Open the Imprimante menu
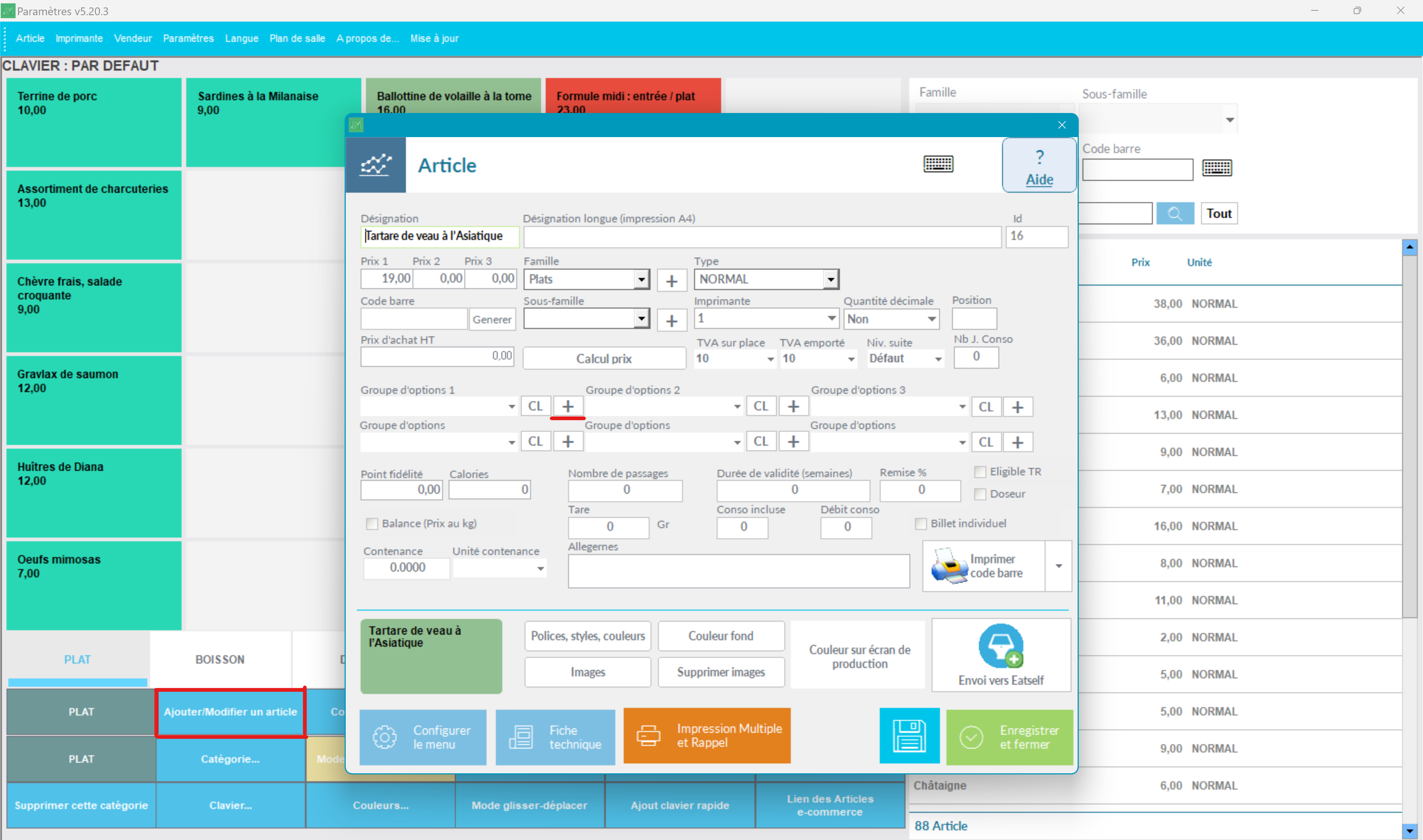The width and height of the screenshot is (1423, 840). [79, 39]
